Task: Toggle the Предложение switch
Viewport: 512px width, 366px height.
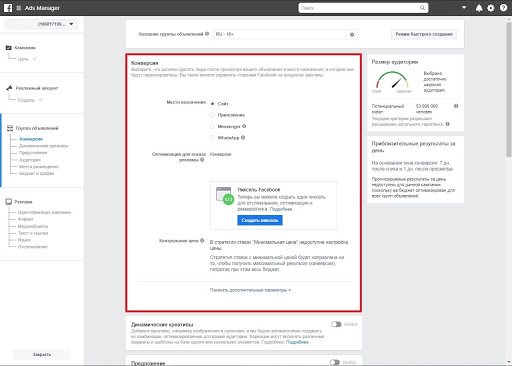Action: point(335,362)
